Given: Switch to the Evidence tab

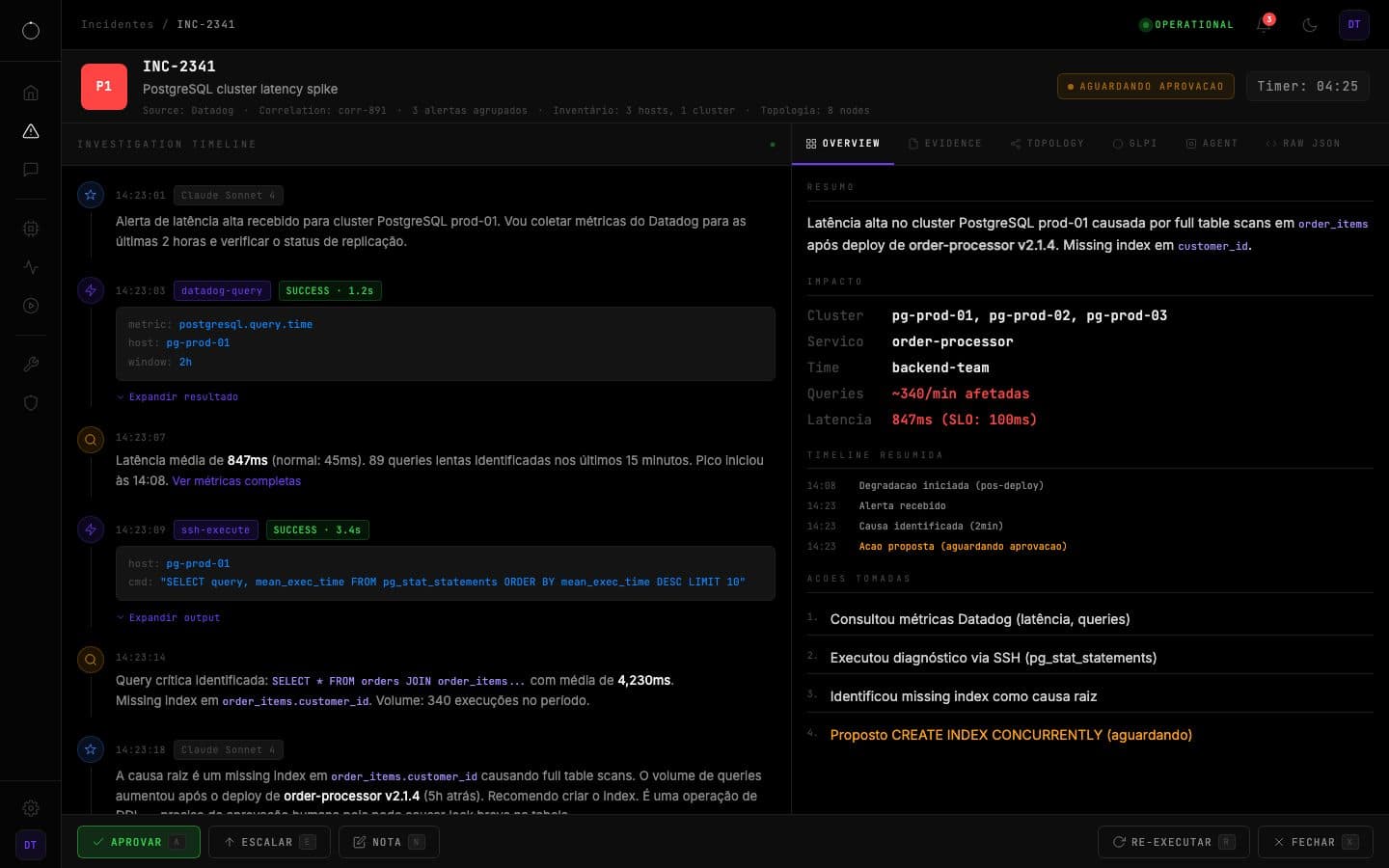Looking at the screenshot, I should 945,144.
